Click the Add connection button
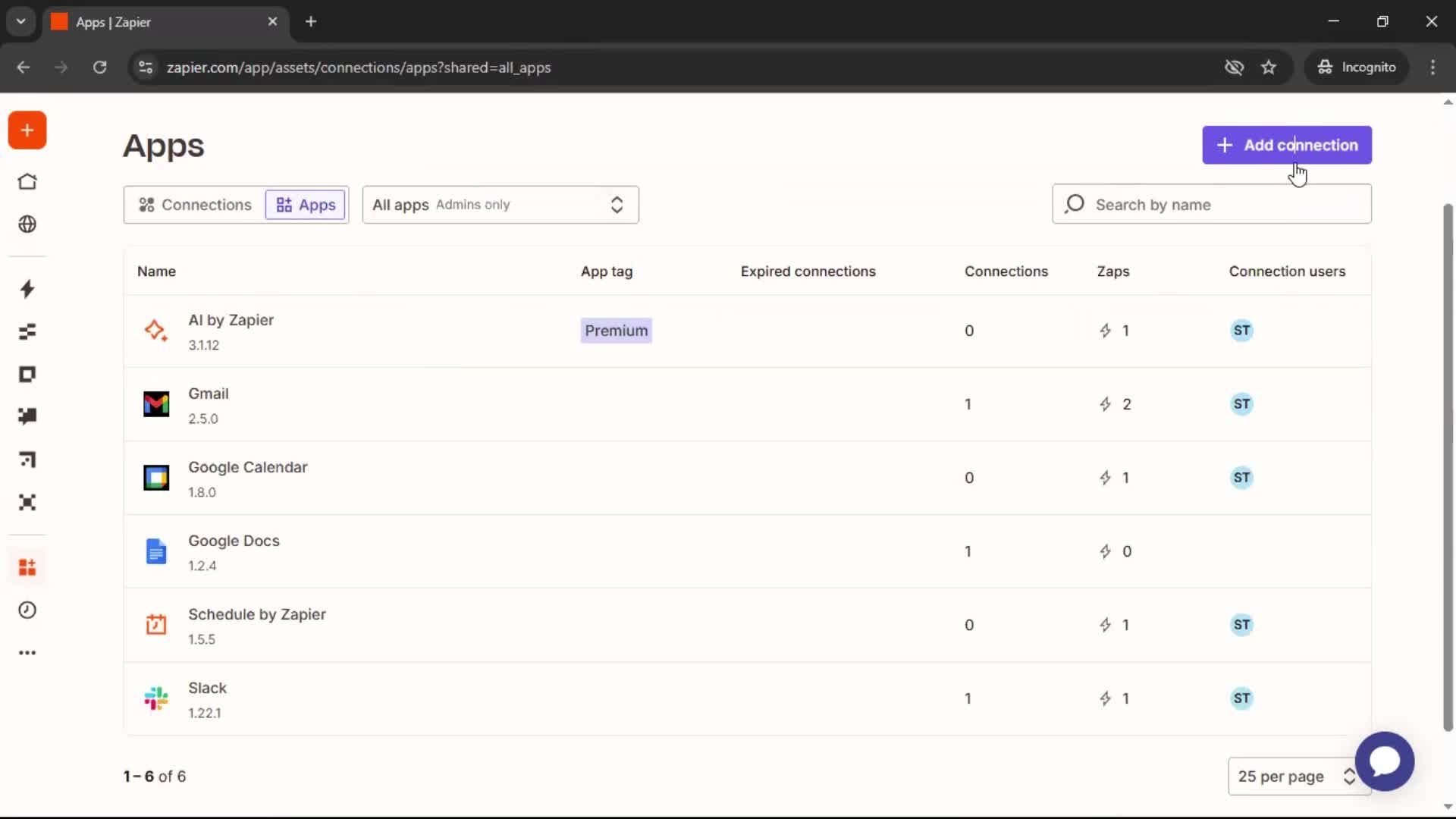Image resolution: width=1456 pixels, height=819 pixels. (x=1287, y=145)
